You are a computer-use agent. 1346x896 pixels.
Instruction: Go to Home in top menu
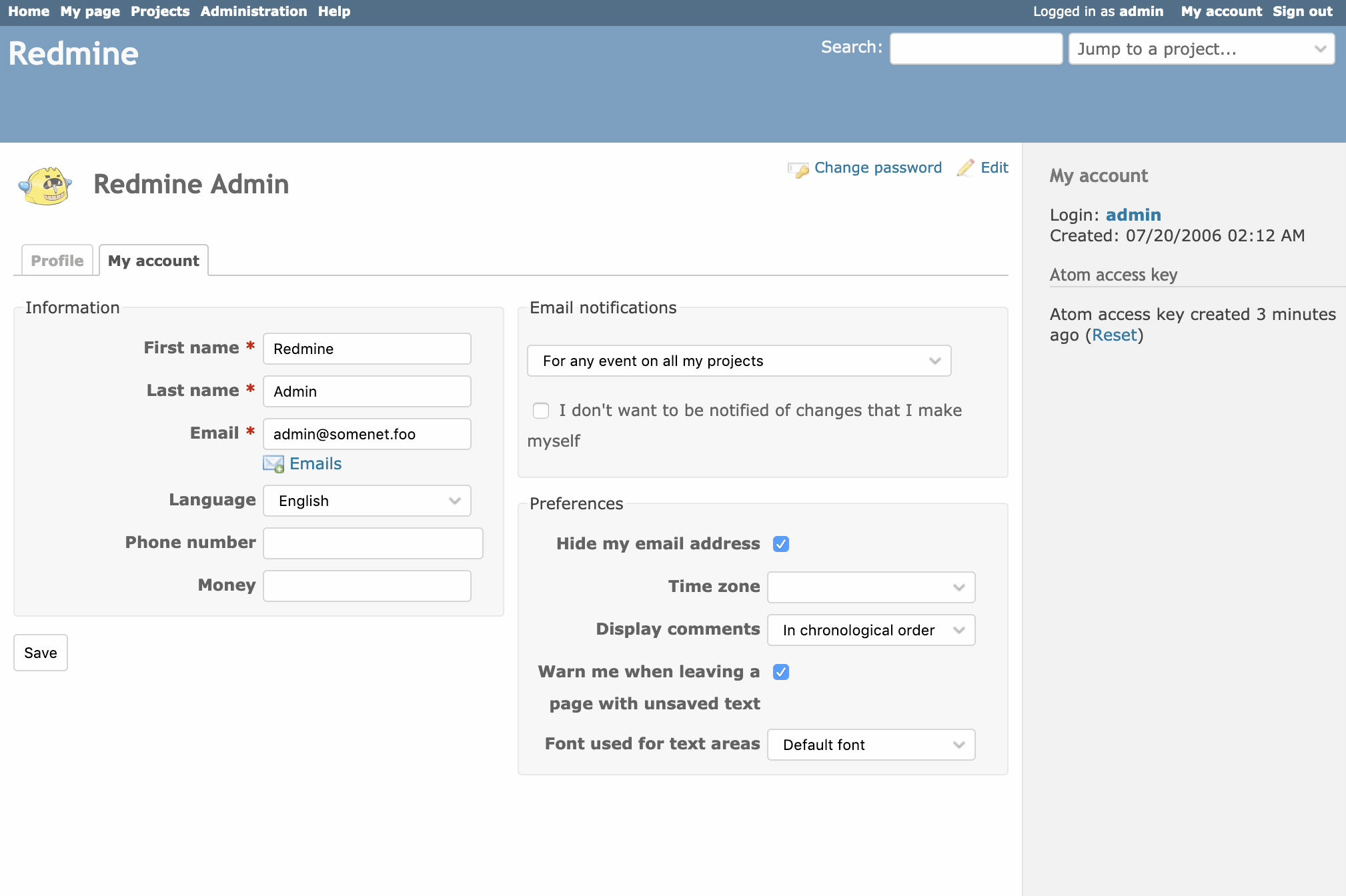click(29, 11)
